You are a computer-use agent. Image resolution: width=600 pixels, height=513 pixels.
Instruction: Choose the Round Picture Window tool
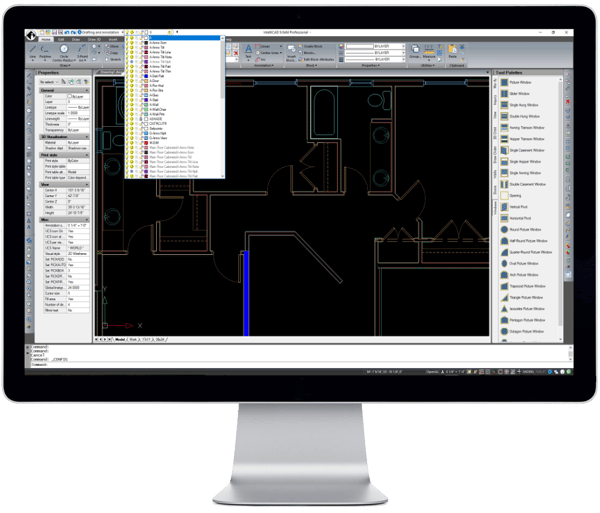pos(521,230)
